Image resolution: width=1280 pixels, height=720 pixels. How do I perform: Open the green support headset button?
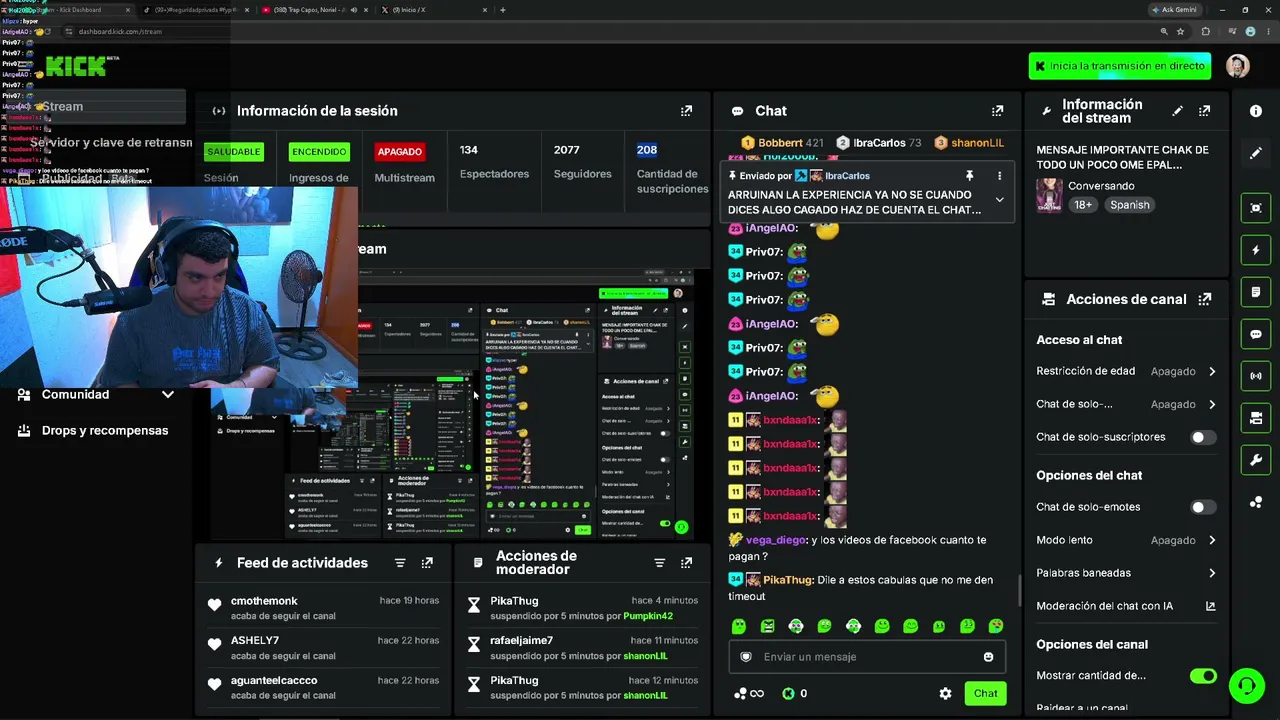(1246, 686)
